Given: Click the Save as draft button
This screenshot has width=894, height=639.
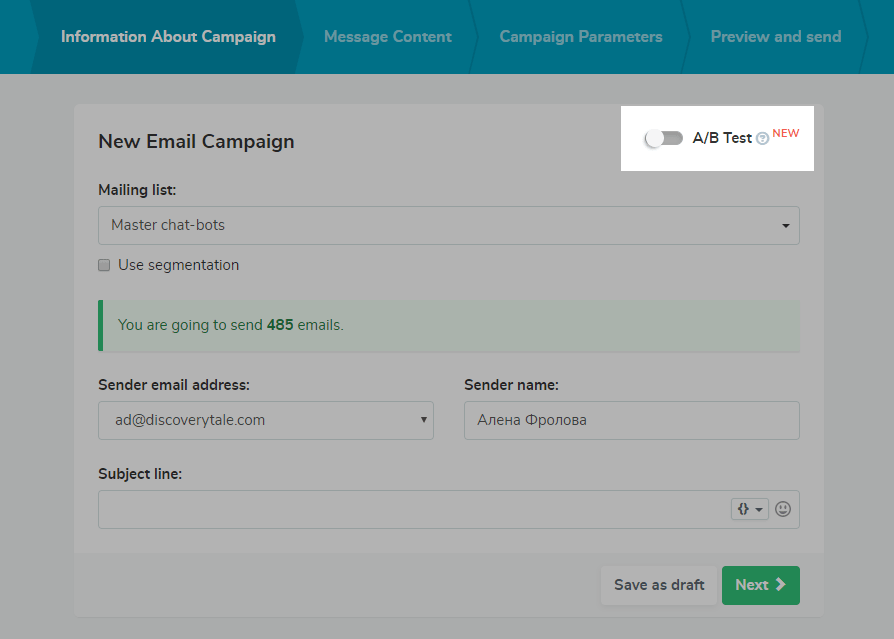Looking at the screenshot, I should 658,585.
